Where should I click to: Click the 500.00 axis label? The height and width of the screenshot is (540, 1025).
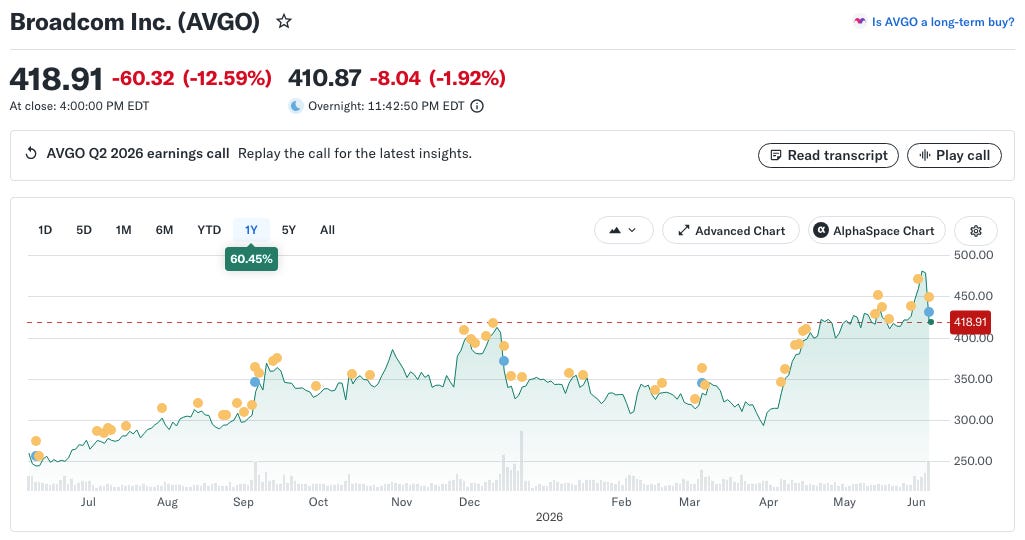click(973, 255)
